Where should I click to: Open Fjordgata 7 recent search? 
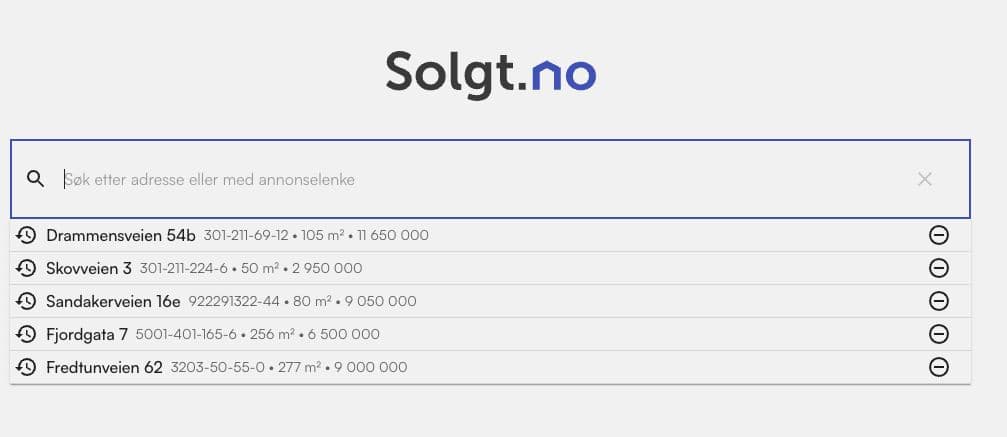coord(87,334)
